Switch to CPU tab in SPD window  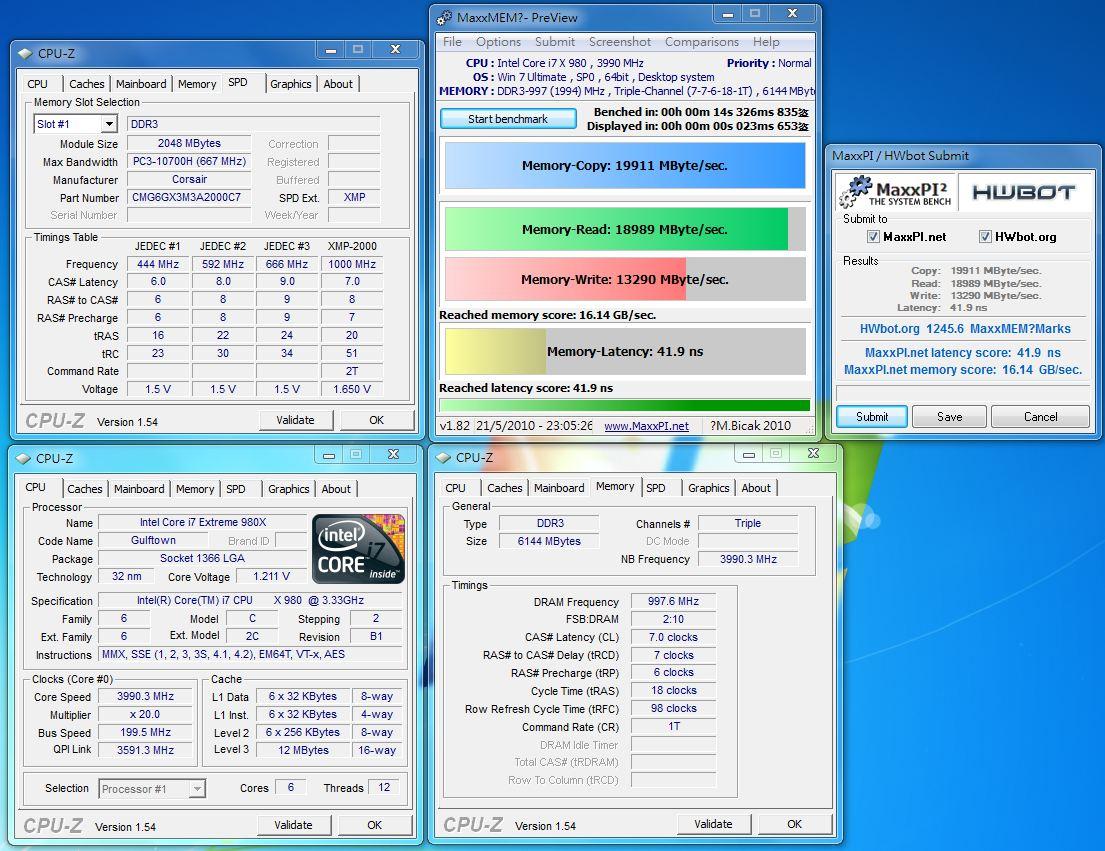37,84
